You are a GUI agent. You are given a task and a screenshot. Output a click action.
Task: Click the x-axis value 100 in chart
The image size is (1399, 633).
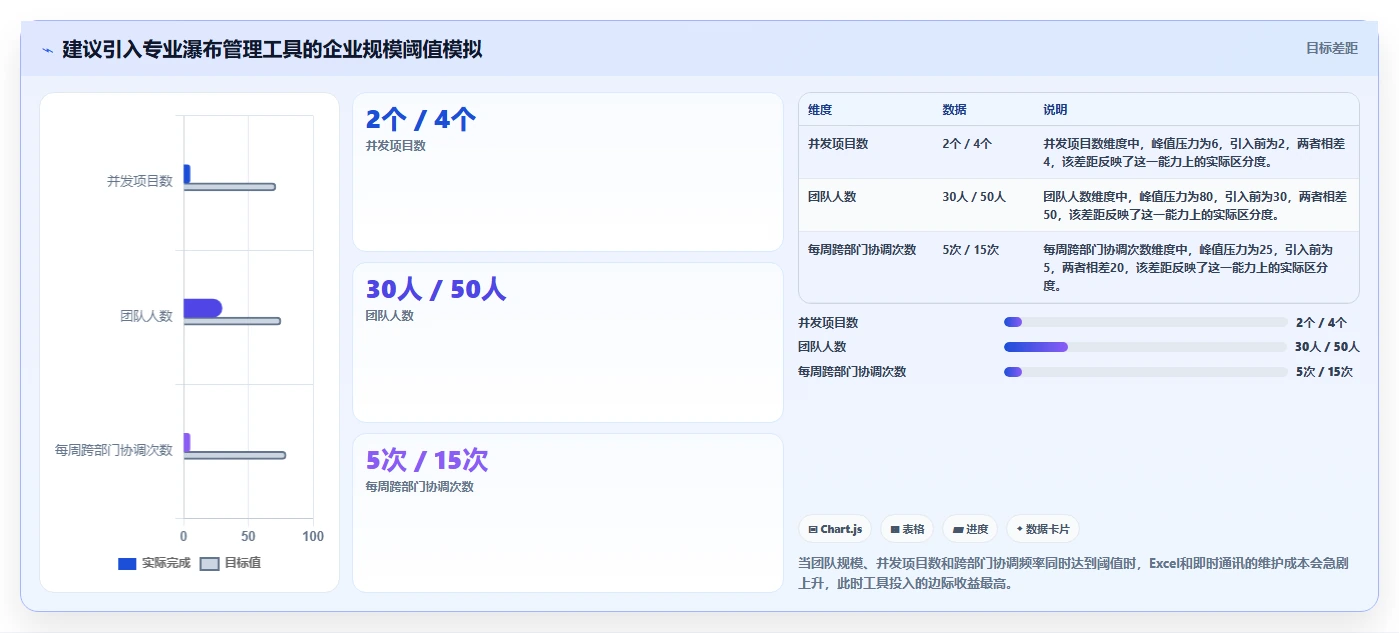click(313, 537)
